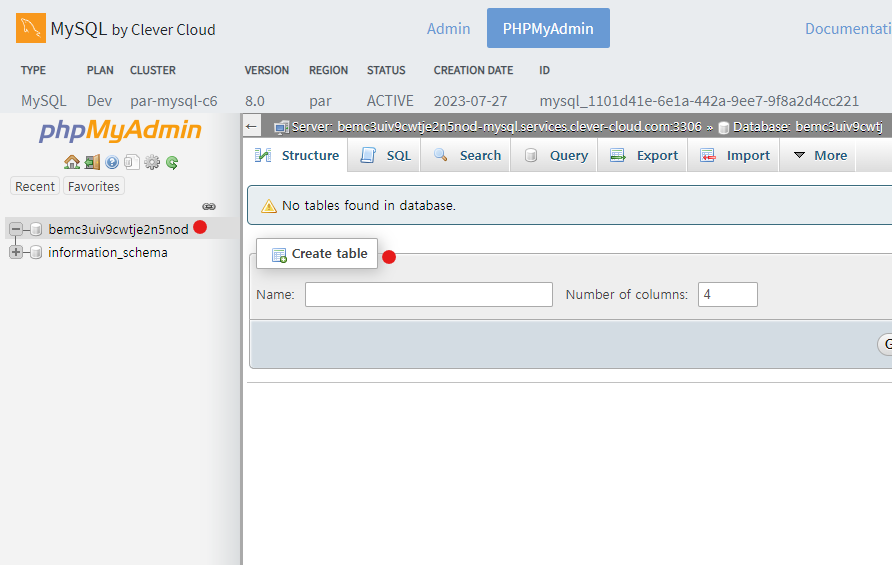This screenshot has width=892, height=565.
Task: Click the Recent button
Action: 35,186
